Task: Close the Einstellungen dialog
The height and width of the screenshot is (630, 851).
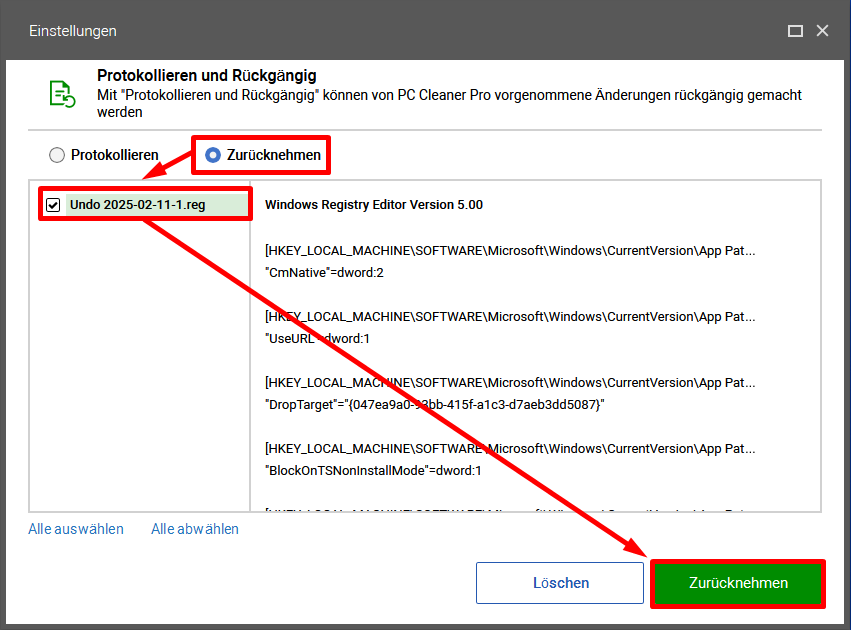Action: 822,31
